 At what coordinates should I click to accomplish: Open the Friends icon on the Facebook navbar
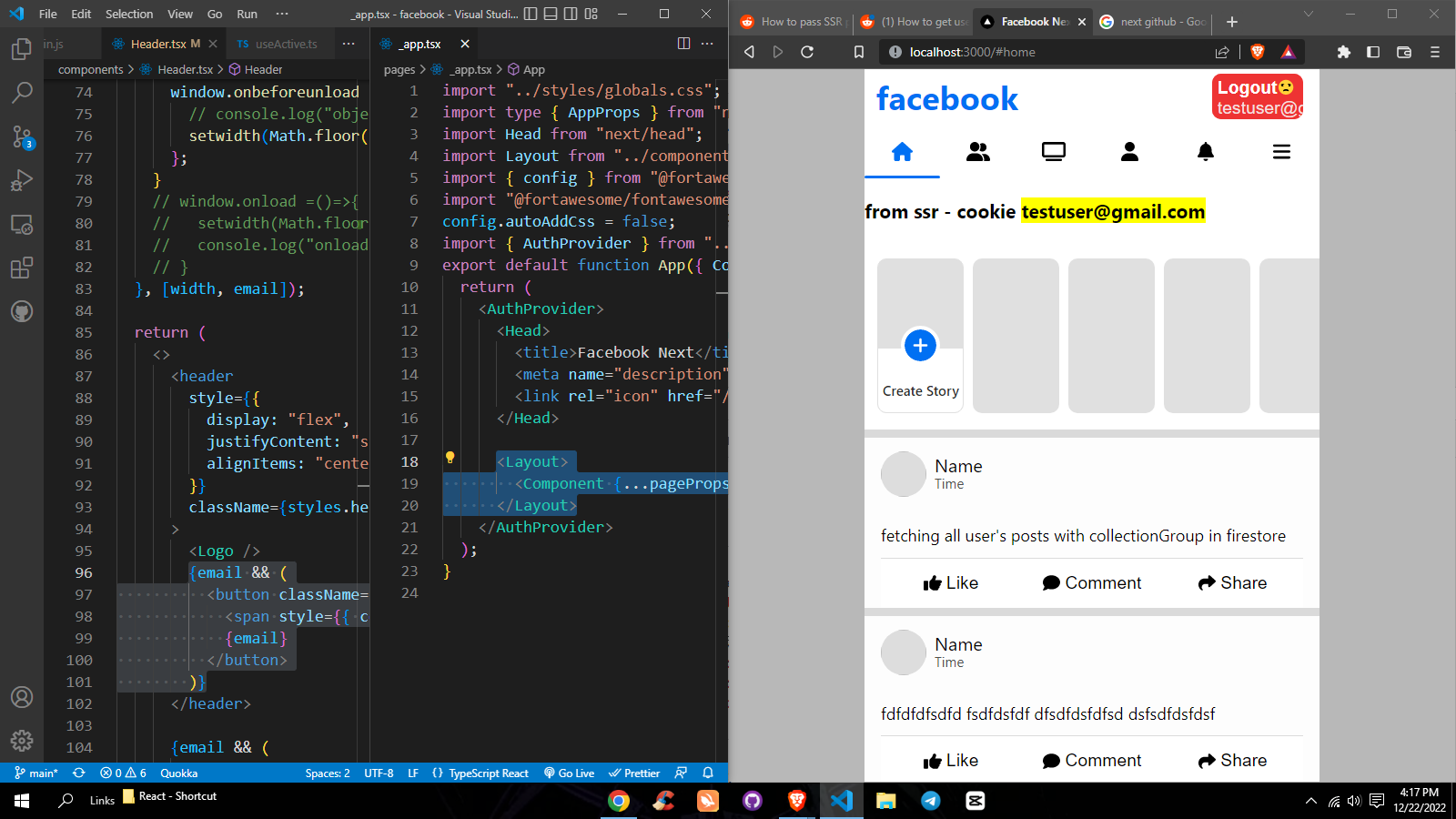coord(978,152)
